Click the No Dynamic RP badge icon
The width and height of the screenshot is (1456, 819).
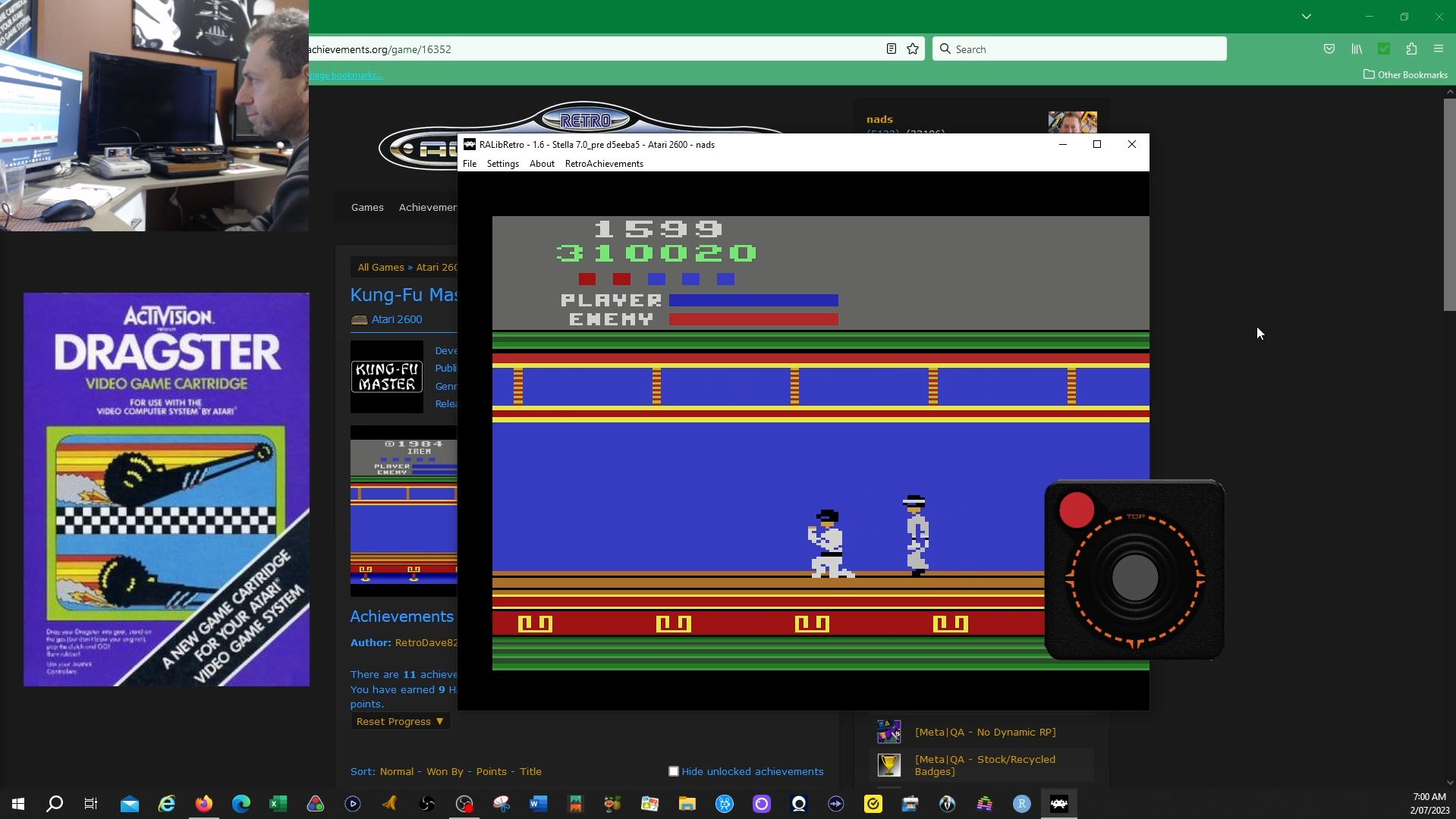(888, 732)
